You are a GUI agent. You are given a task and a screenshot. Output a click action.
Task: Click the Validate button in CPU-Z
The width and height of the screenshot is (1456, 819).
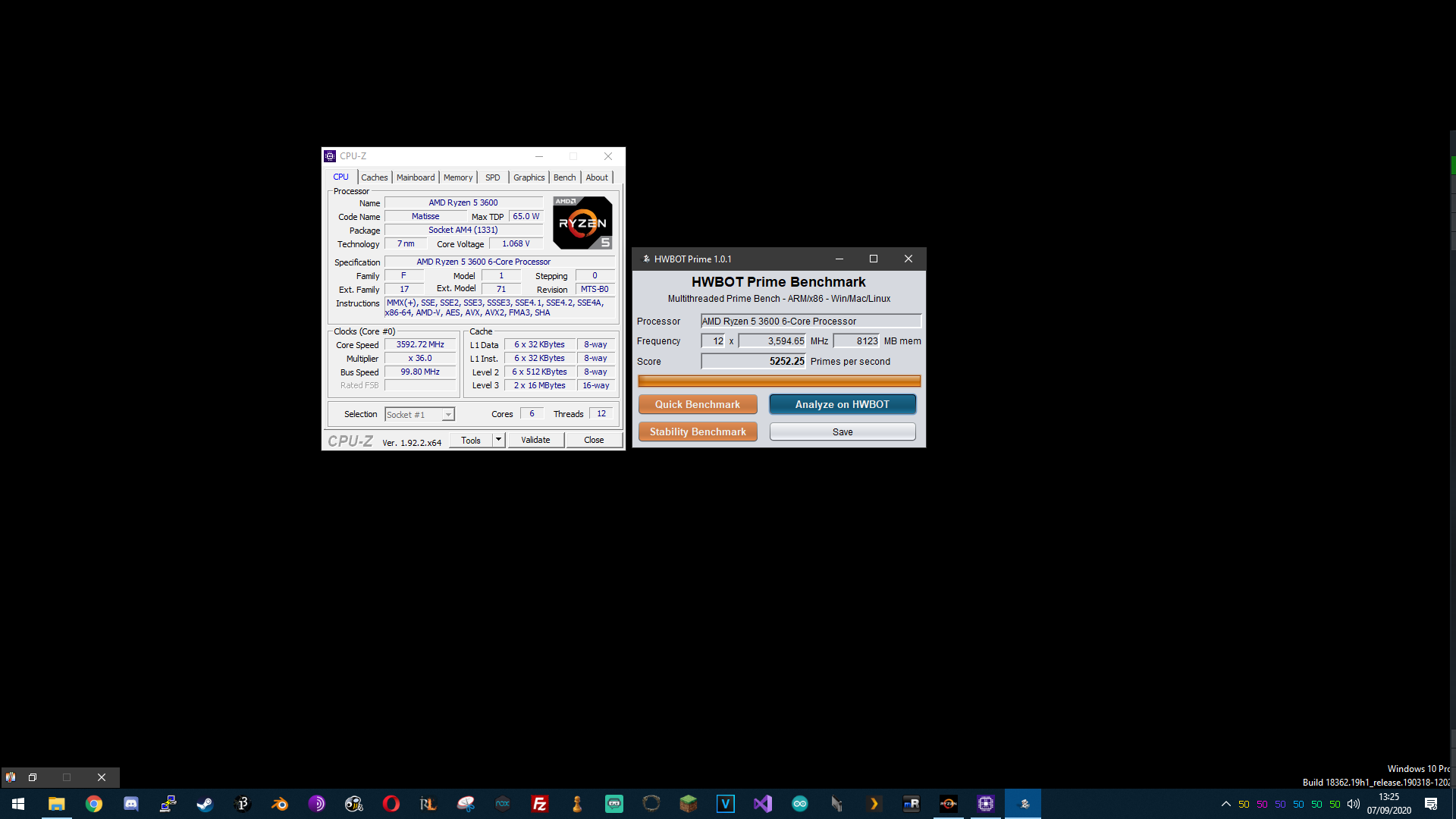(535, 440)
